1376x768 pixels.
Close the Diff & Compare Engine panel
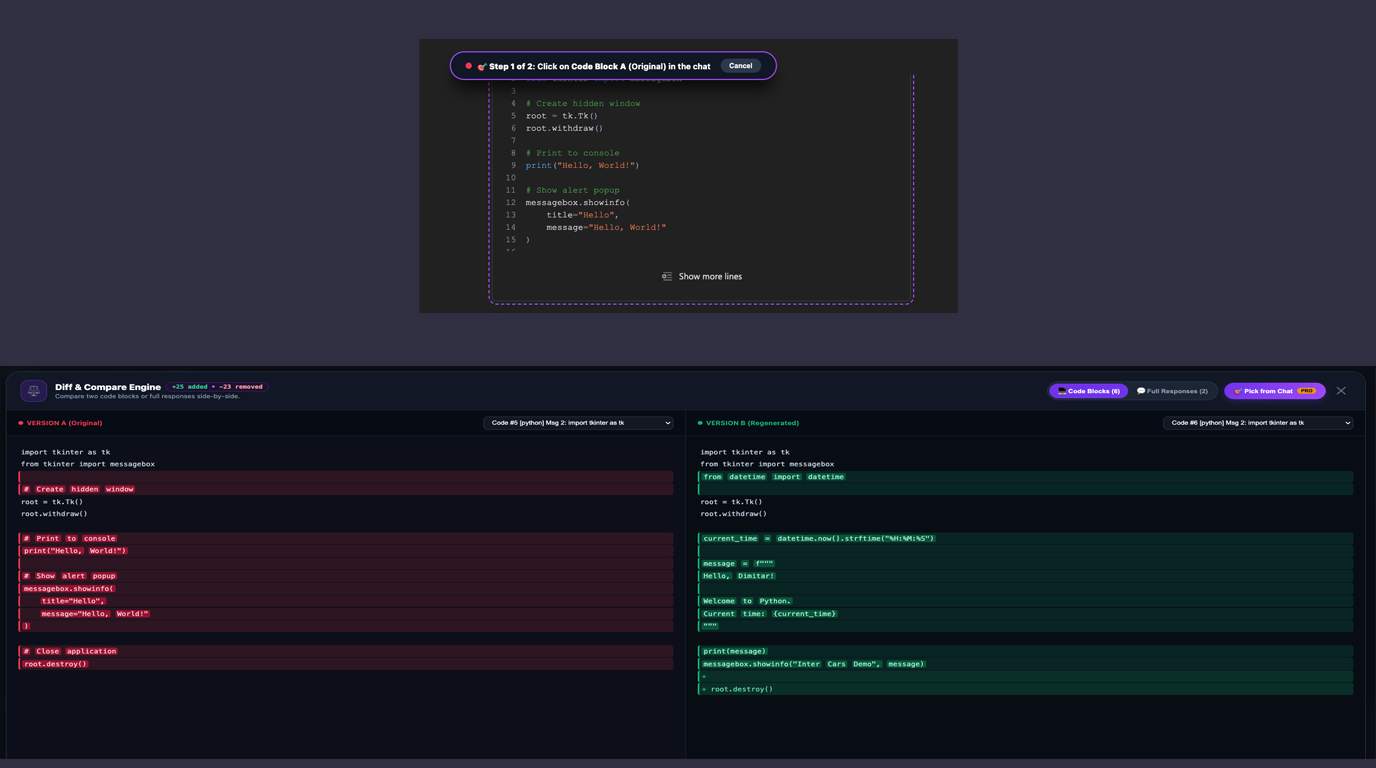tap(1341, 391)
